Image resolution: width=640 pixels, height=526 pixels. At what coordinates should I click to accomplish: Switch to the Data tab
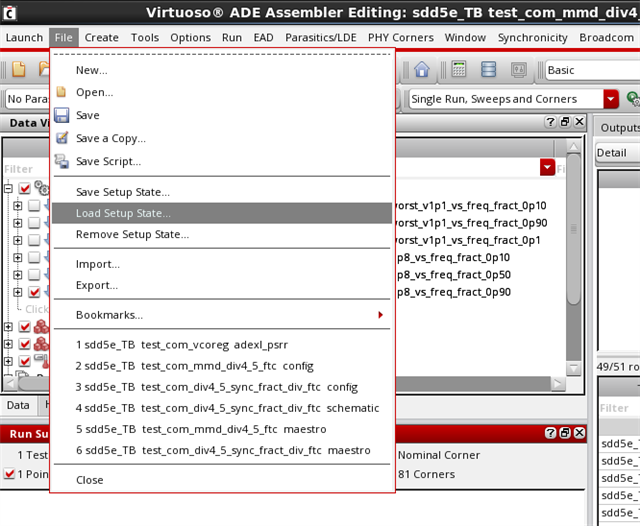pyautogui.click(x=18, y=405)
